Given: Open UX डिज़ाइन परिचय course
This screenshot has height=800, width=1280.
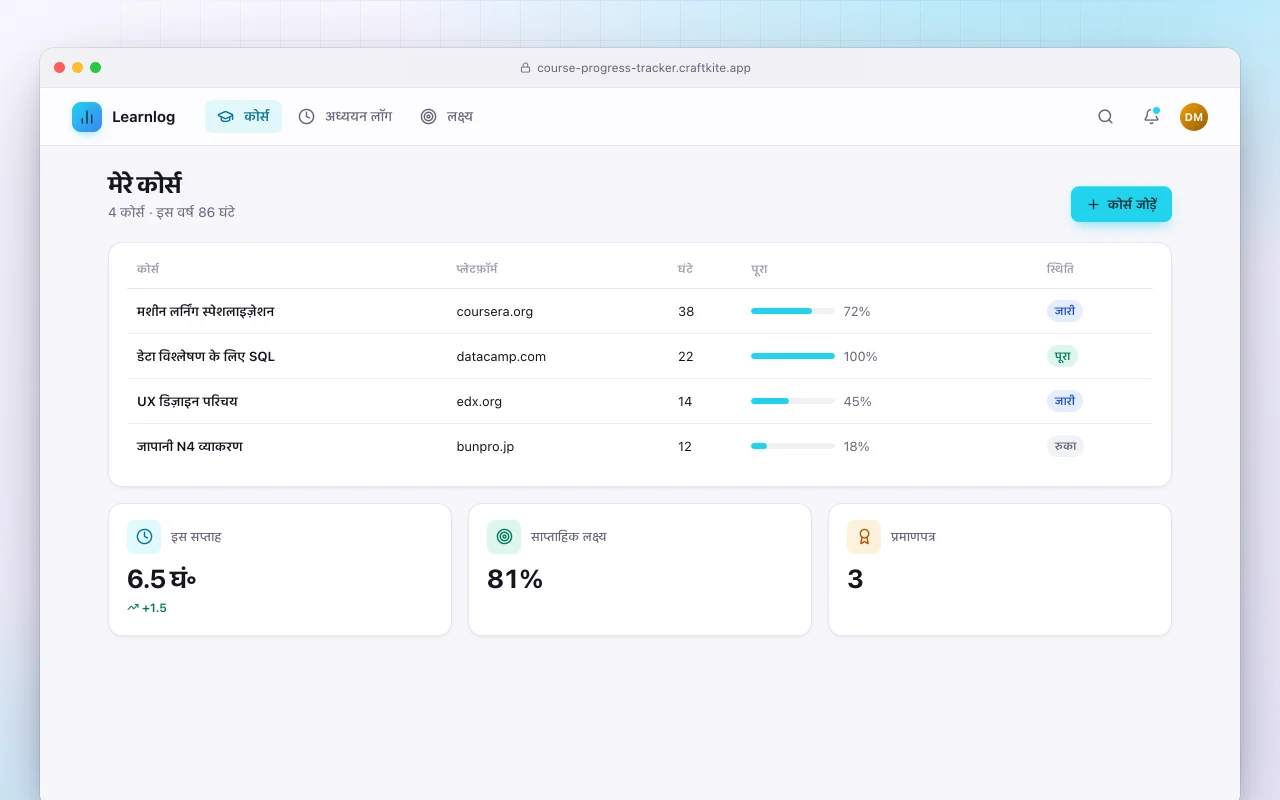Looking at the screenshot, I should 187,401.
